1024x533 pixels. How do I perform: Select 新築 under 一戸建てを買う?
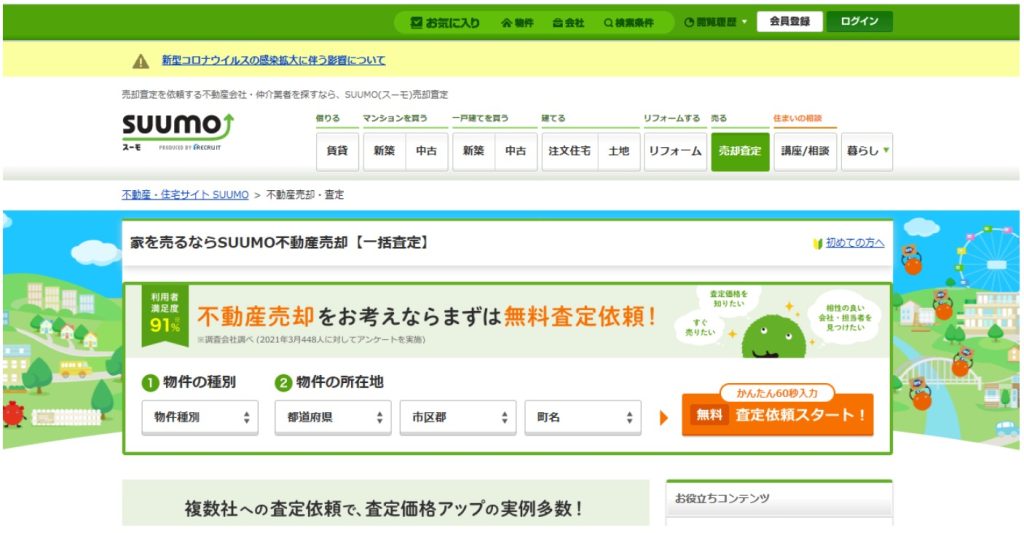(473, 152)
